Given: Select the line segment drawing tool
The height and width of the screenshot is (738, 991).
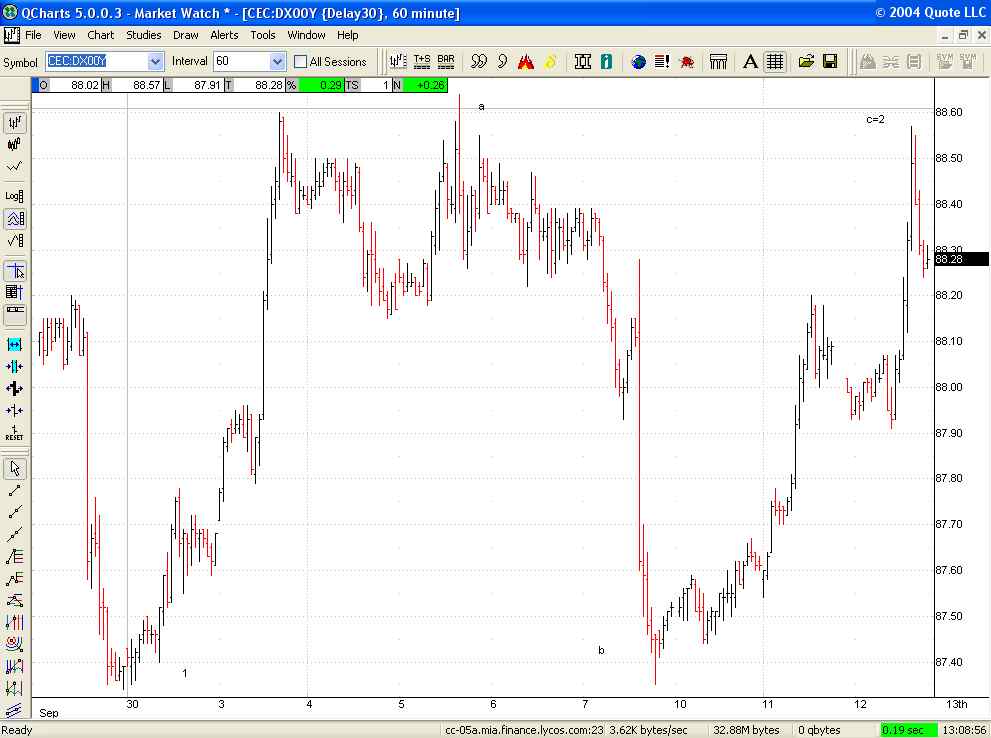Looking at the screenshot, I should click(x=15, y=490).
